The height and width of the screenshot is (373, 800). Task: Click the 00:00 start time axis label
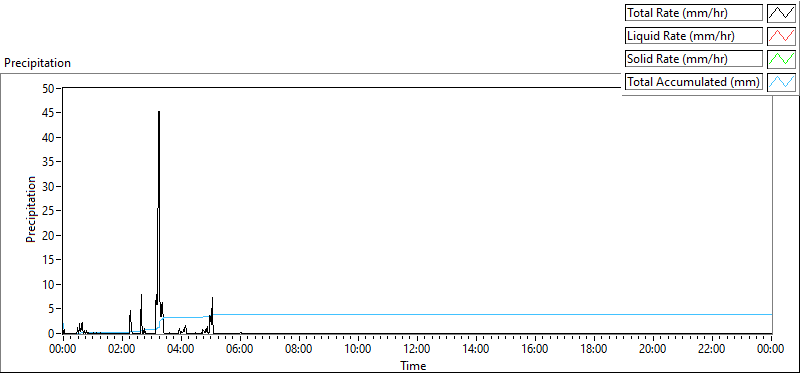click(63, 349)
